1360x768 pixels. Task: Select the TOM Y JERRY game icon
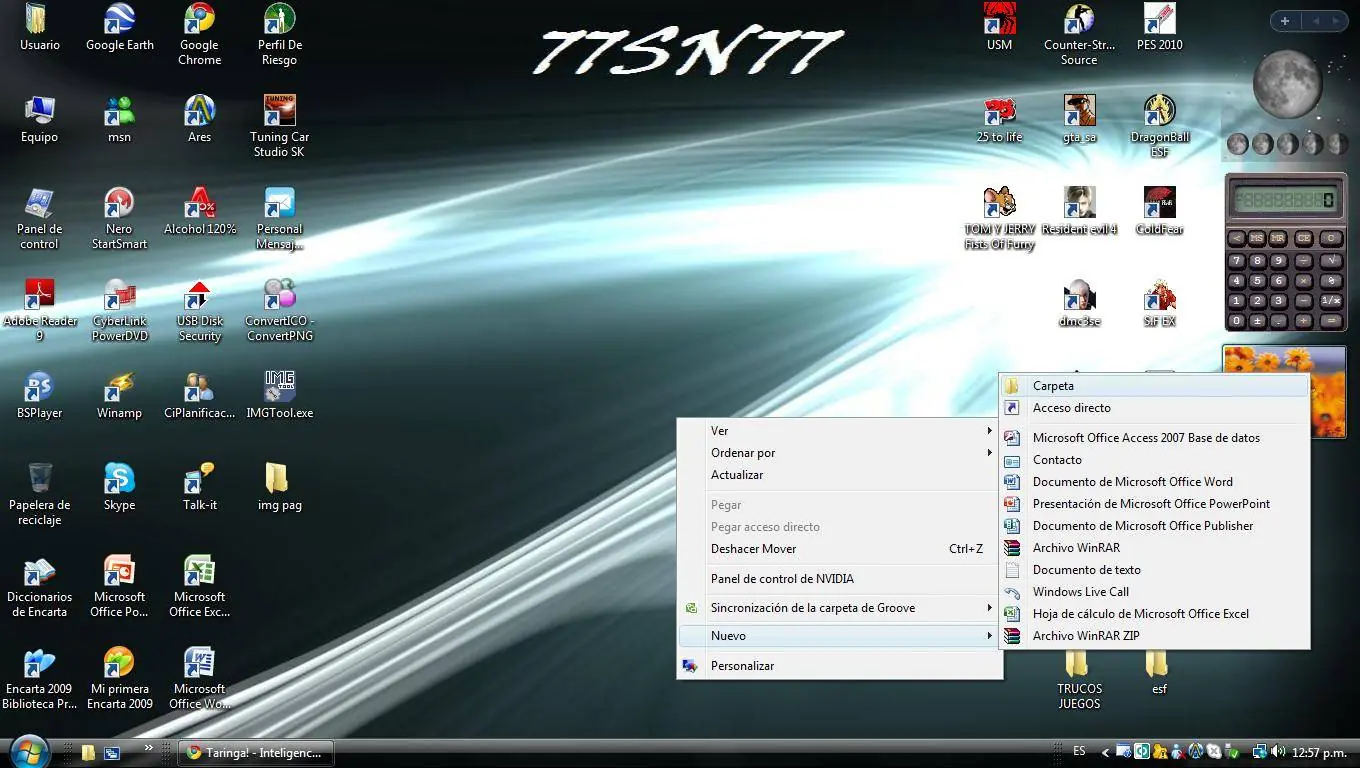coord(999,218)
